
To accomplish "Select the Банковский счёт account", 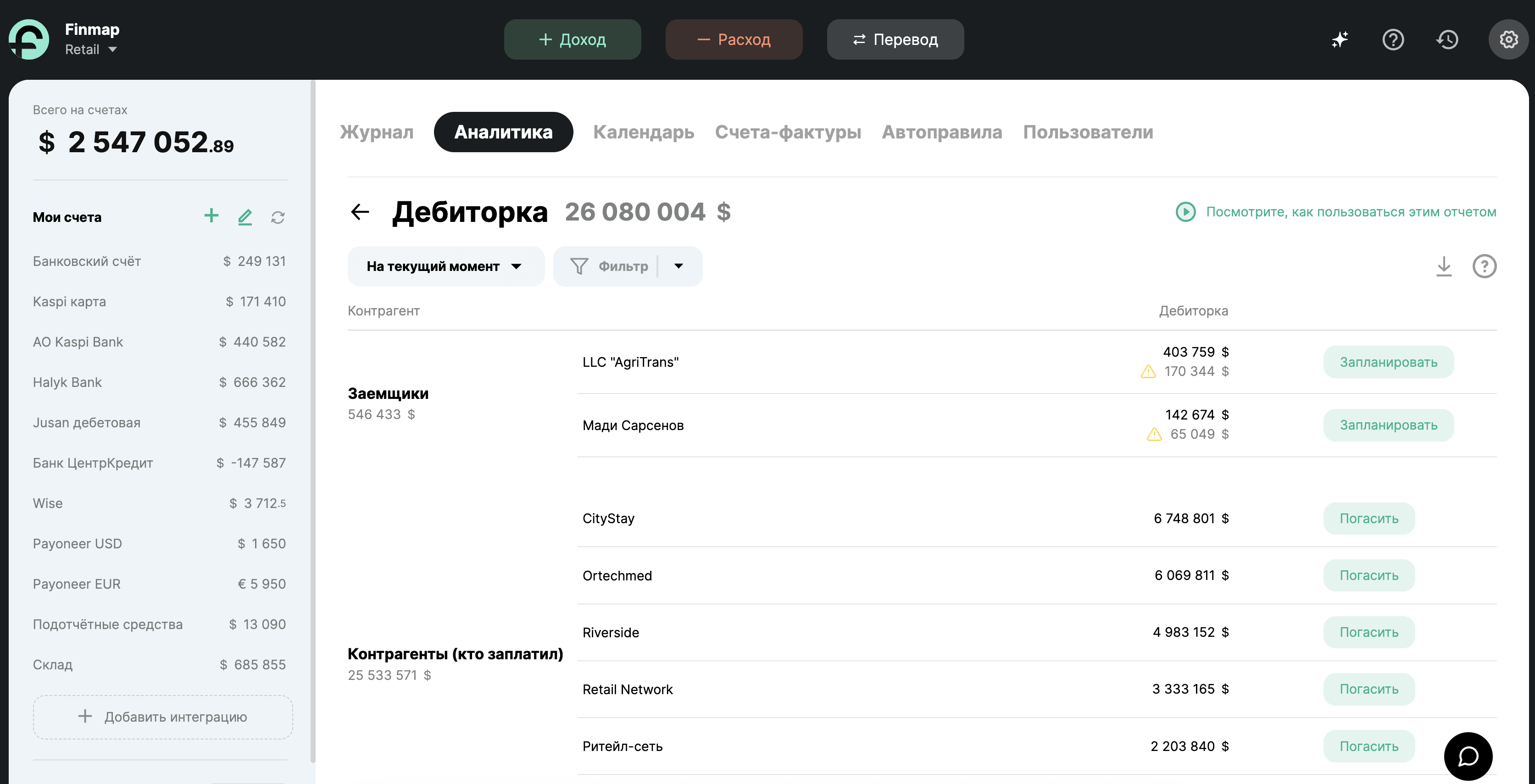I will [x=160, y=261].
